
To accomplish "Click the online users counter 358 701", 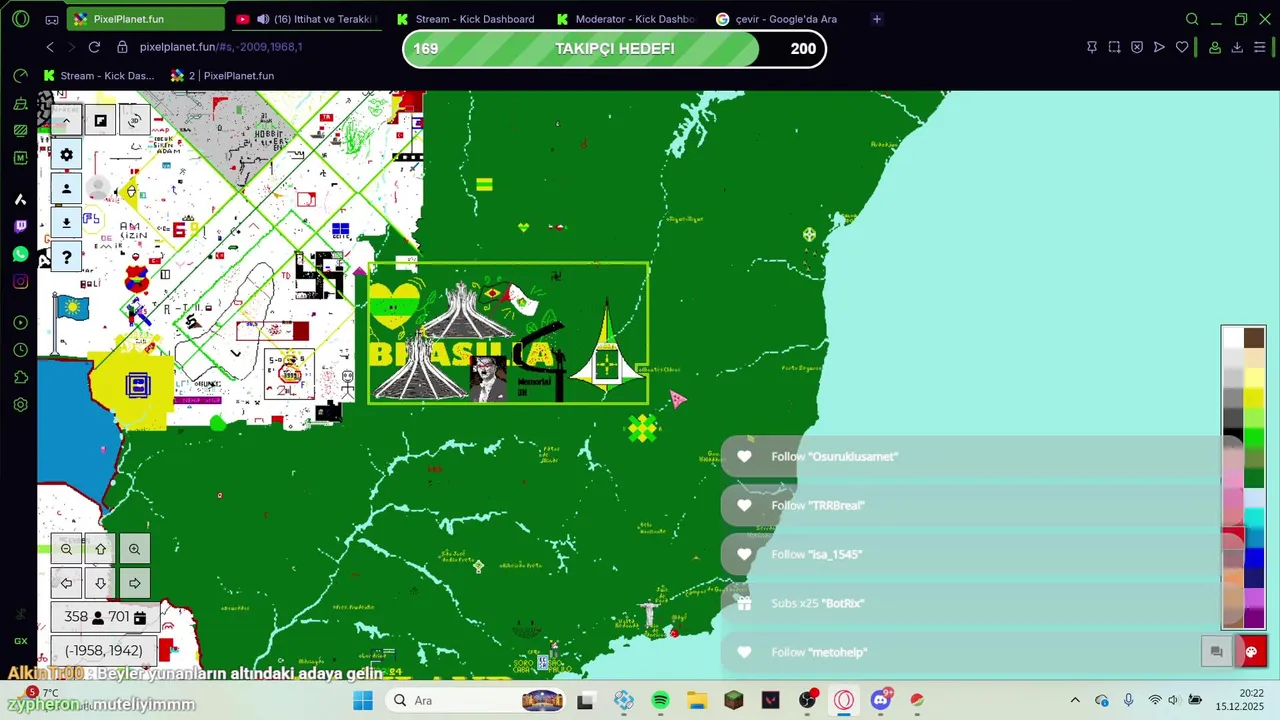I will [x=105, y=617].
